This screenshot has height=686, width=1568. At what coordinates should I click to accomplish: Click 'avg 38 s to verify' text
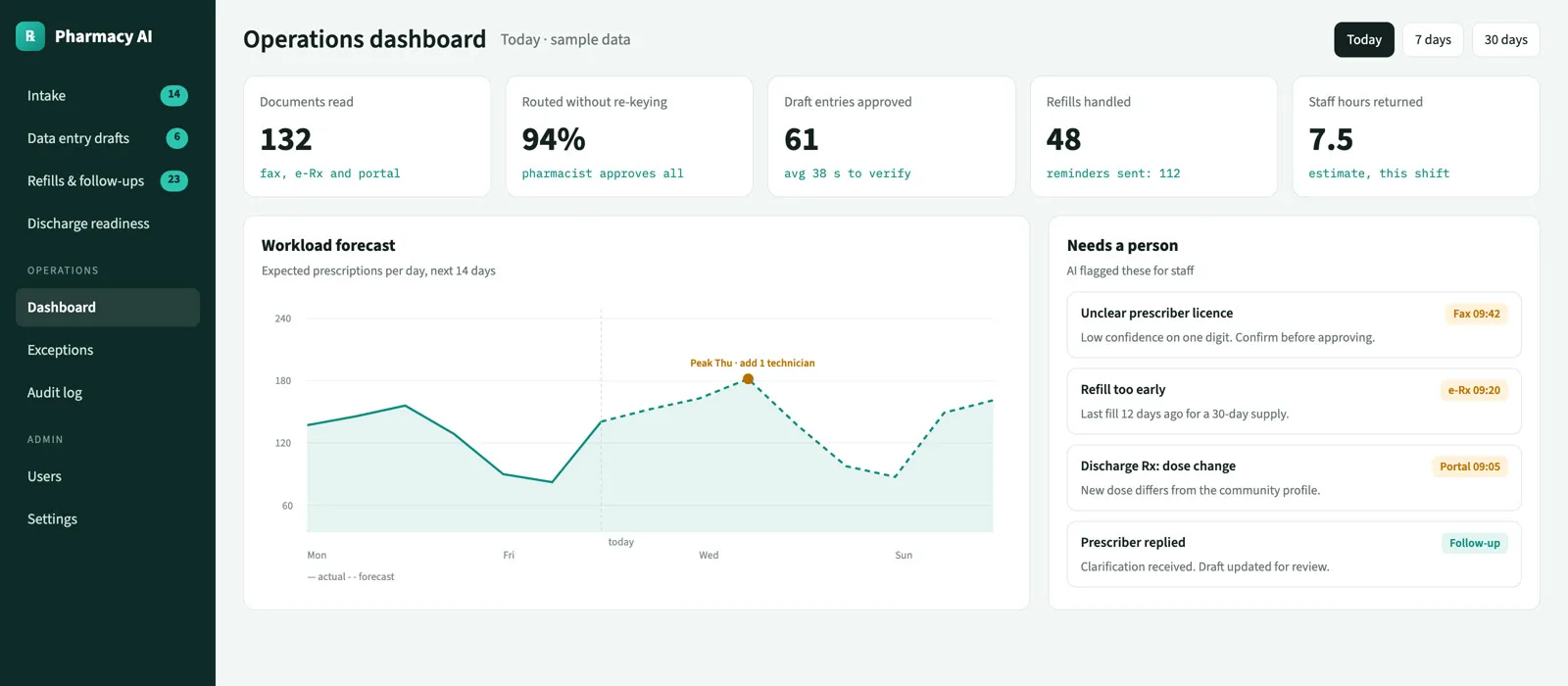coord(848,173)
